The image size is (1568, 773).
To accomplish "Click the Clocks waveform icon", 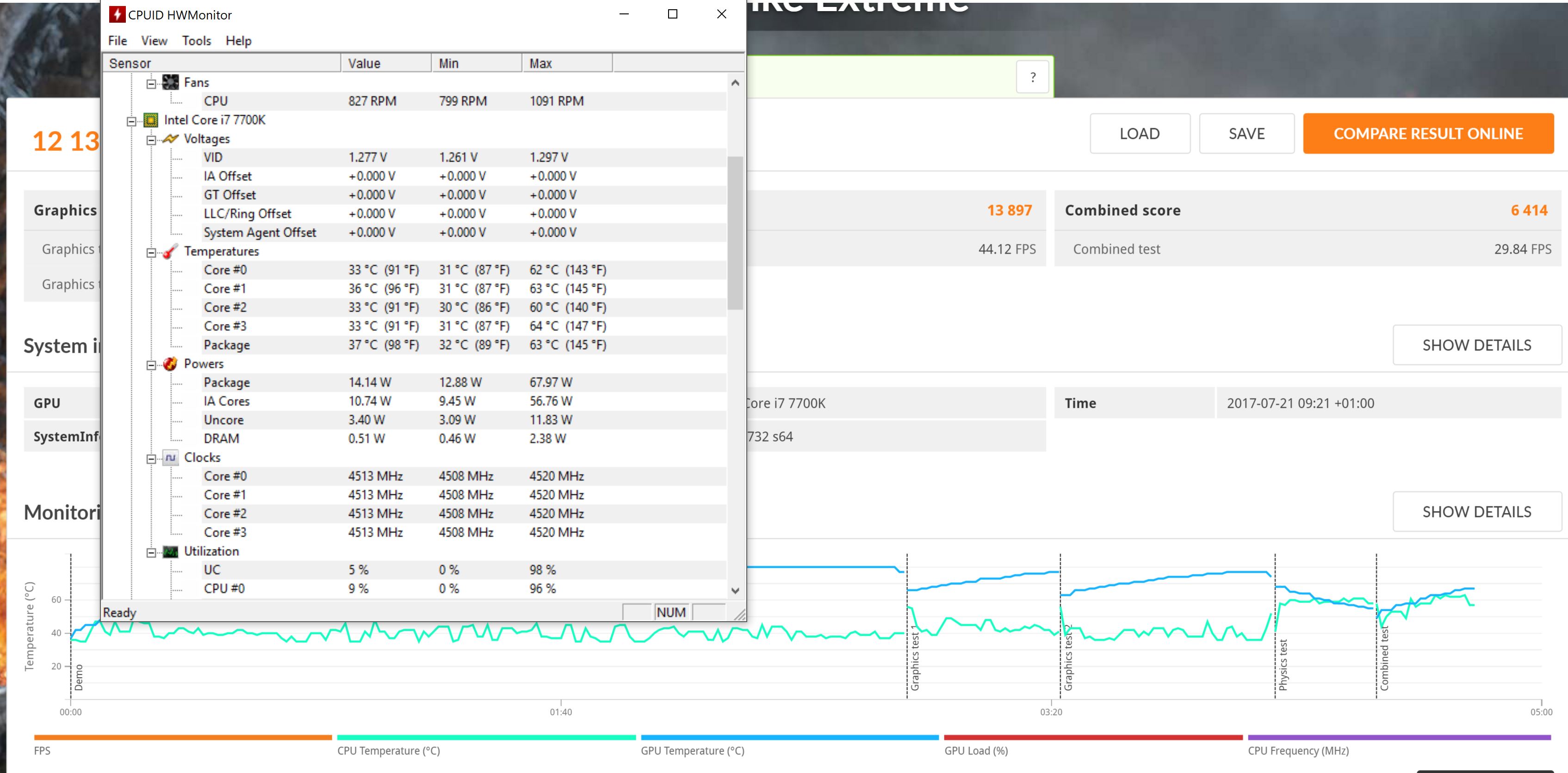I will [x=170, y=457].
